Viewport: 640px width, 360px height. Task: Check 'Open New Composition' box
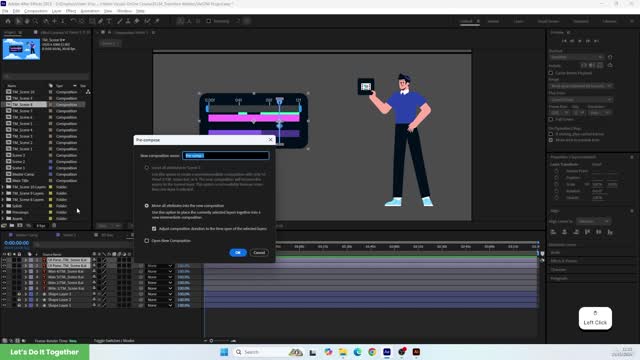coord(147,241)
